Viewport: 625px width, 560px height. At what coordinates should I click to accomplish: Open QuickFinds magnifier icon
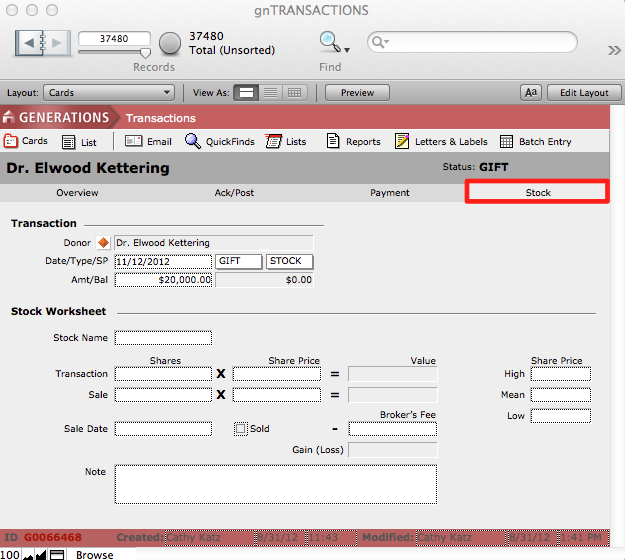point(193,142)
